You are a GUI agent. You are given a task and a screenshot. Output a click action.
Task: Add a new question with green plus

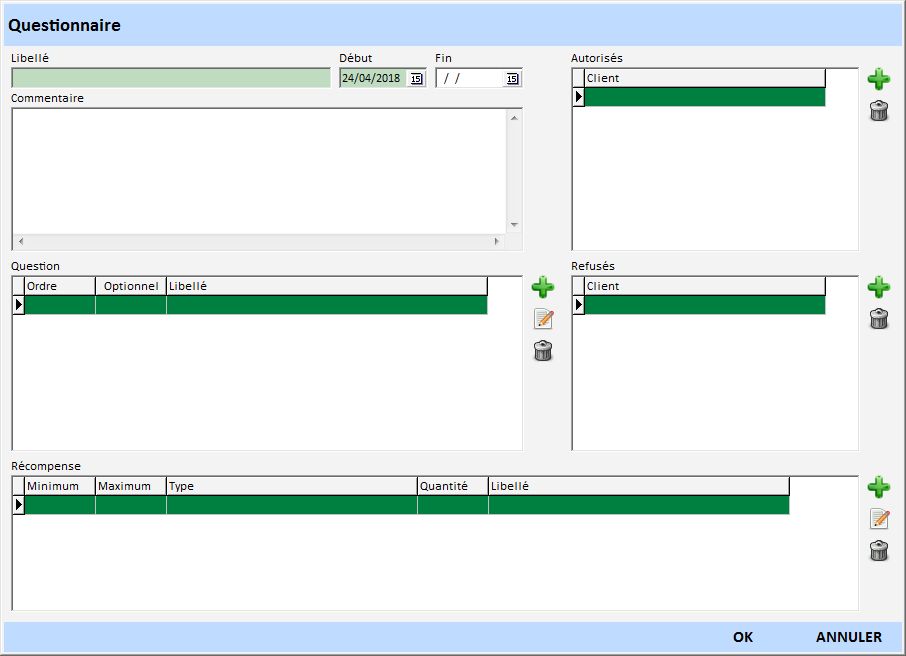click(x=542, y=288)
